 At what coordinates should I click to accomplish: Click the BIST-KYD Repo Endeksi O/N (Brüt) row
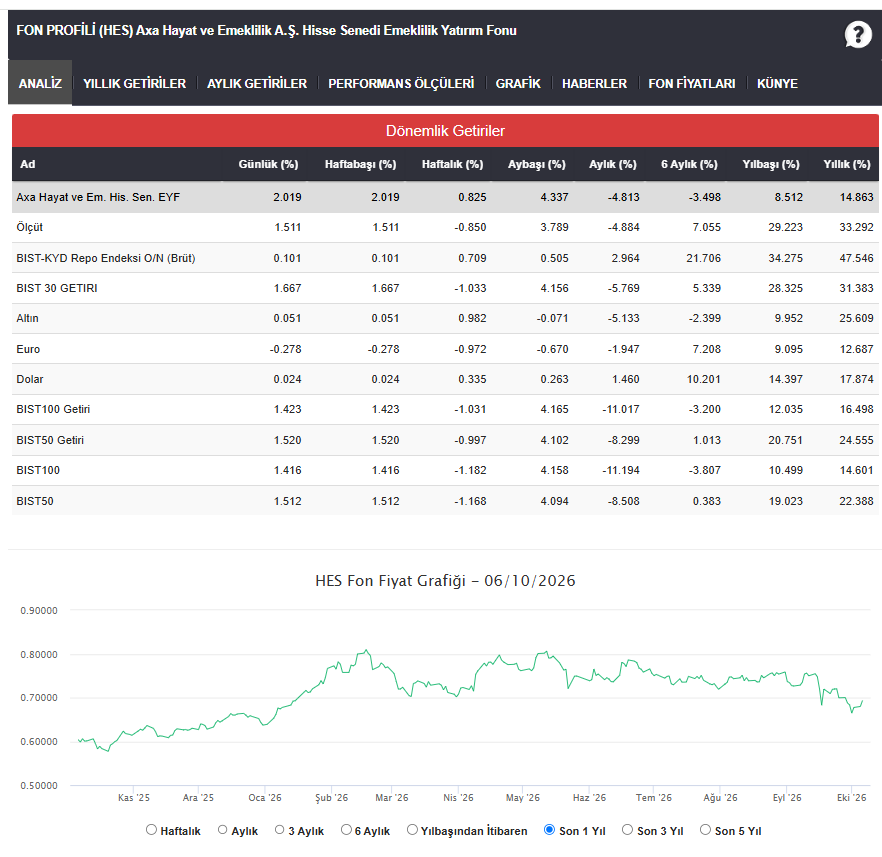(x=446, y=258)
